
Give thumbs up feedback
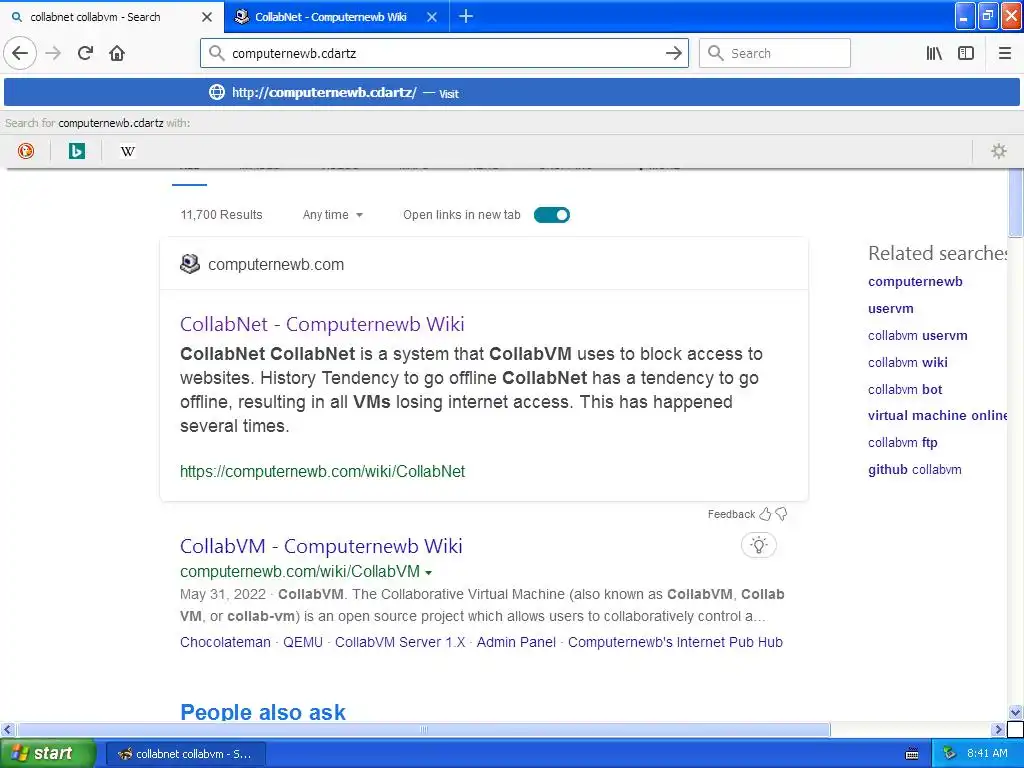coord(765,514)
